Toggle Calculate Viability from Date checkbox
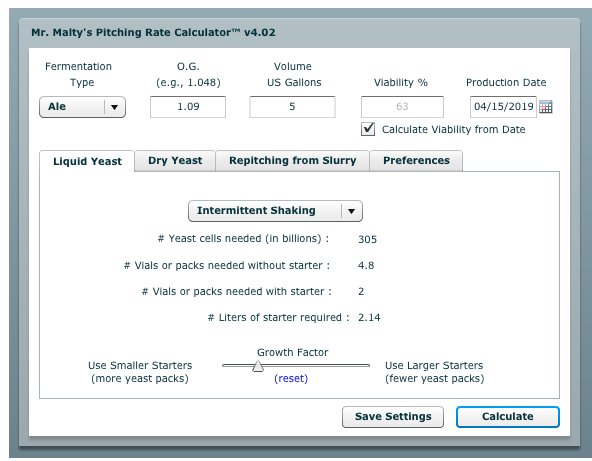This screenshot has height=461, width=592. point(368,129)
